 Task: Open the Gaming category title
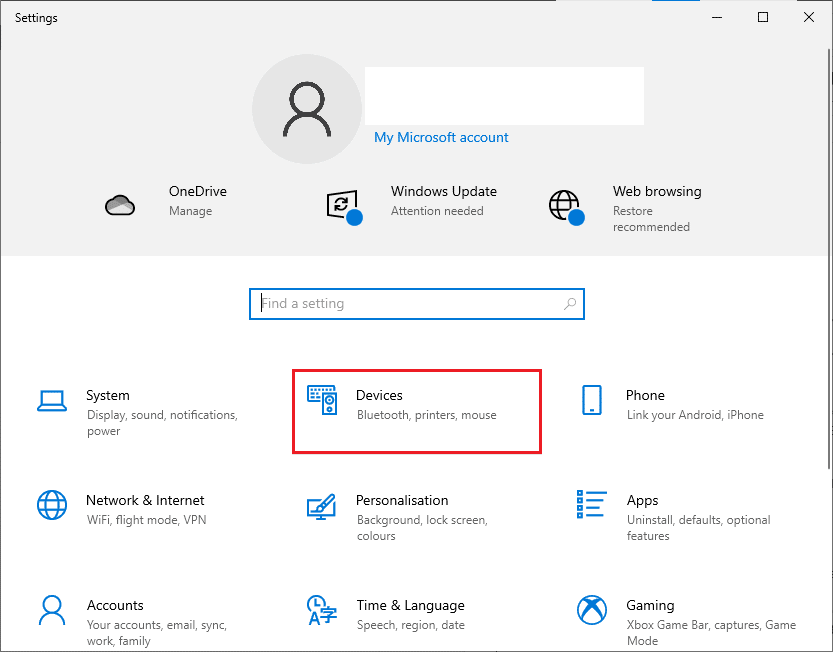(650, 605)
